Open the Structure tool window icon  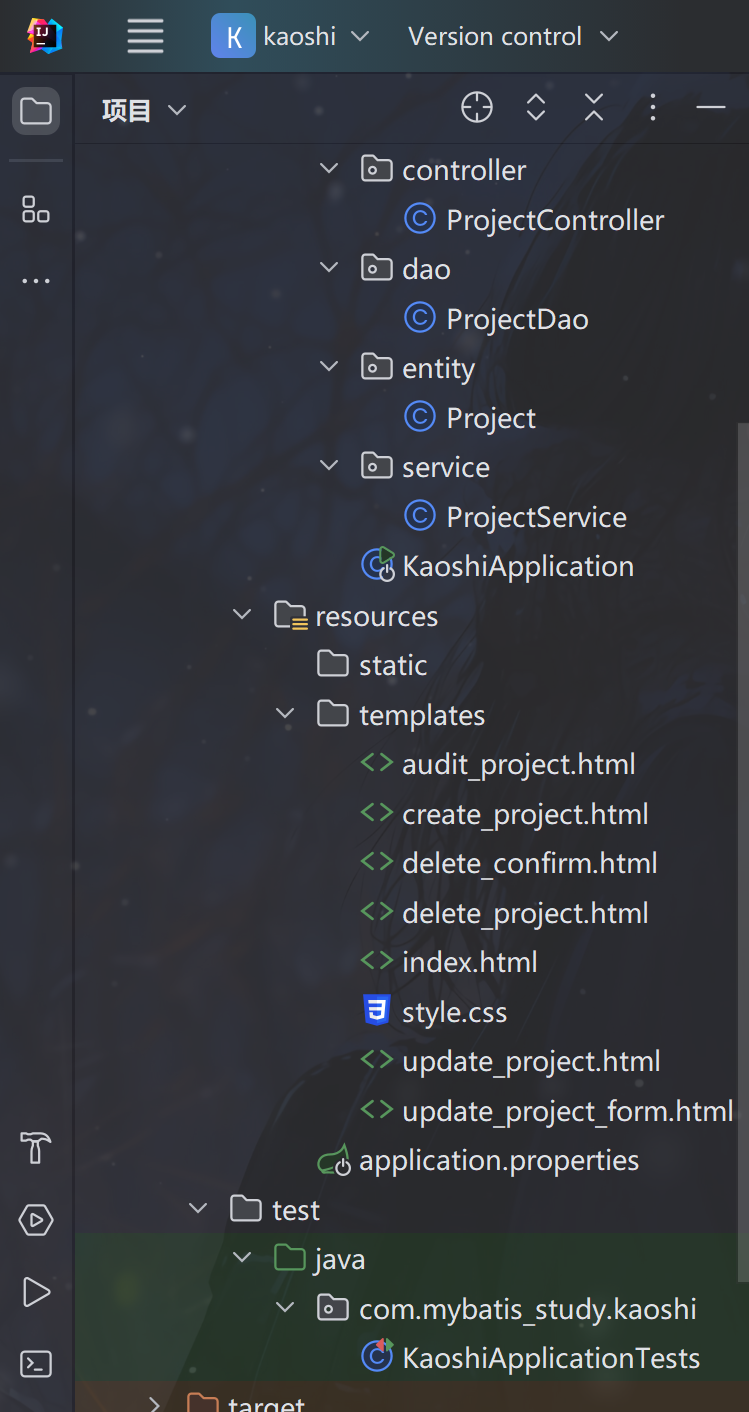click(x=36, y=210)
